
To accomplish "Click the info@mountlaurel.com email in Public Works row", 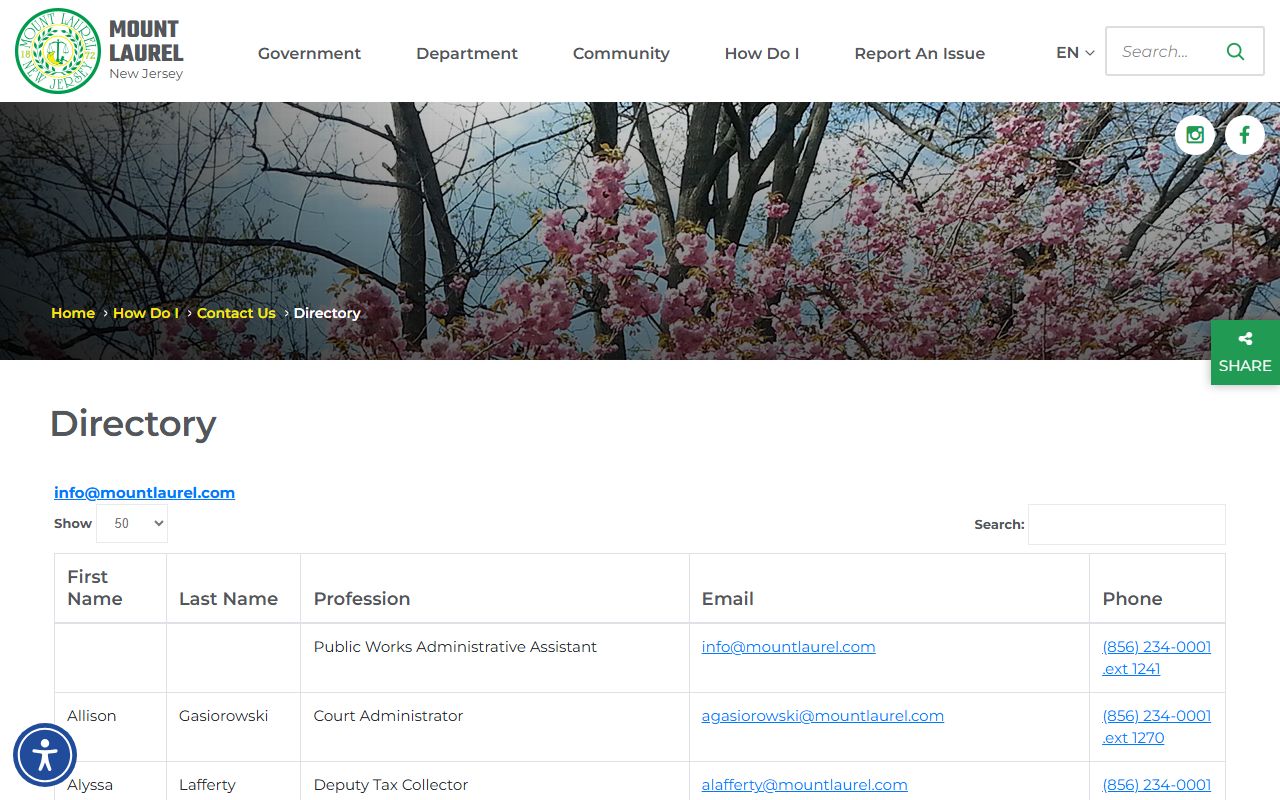I will click(x=788, y=647).
